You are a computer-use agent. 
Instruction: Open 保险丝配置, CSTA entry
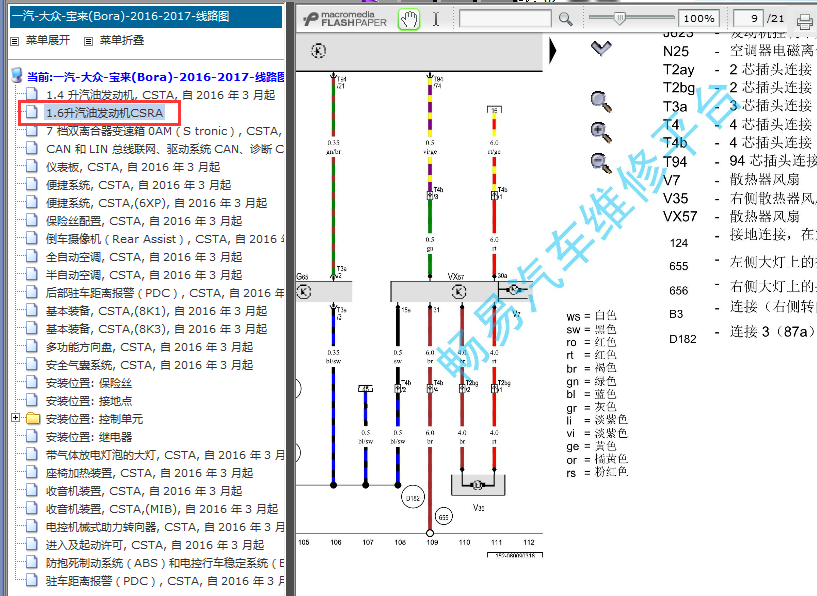(144, 221)
